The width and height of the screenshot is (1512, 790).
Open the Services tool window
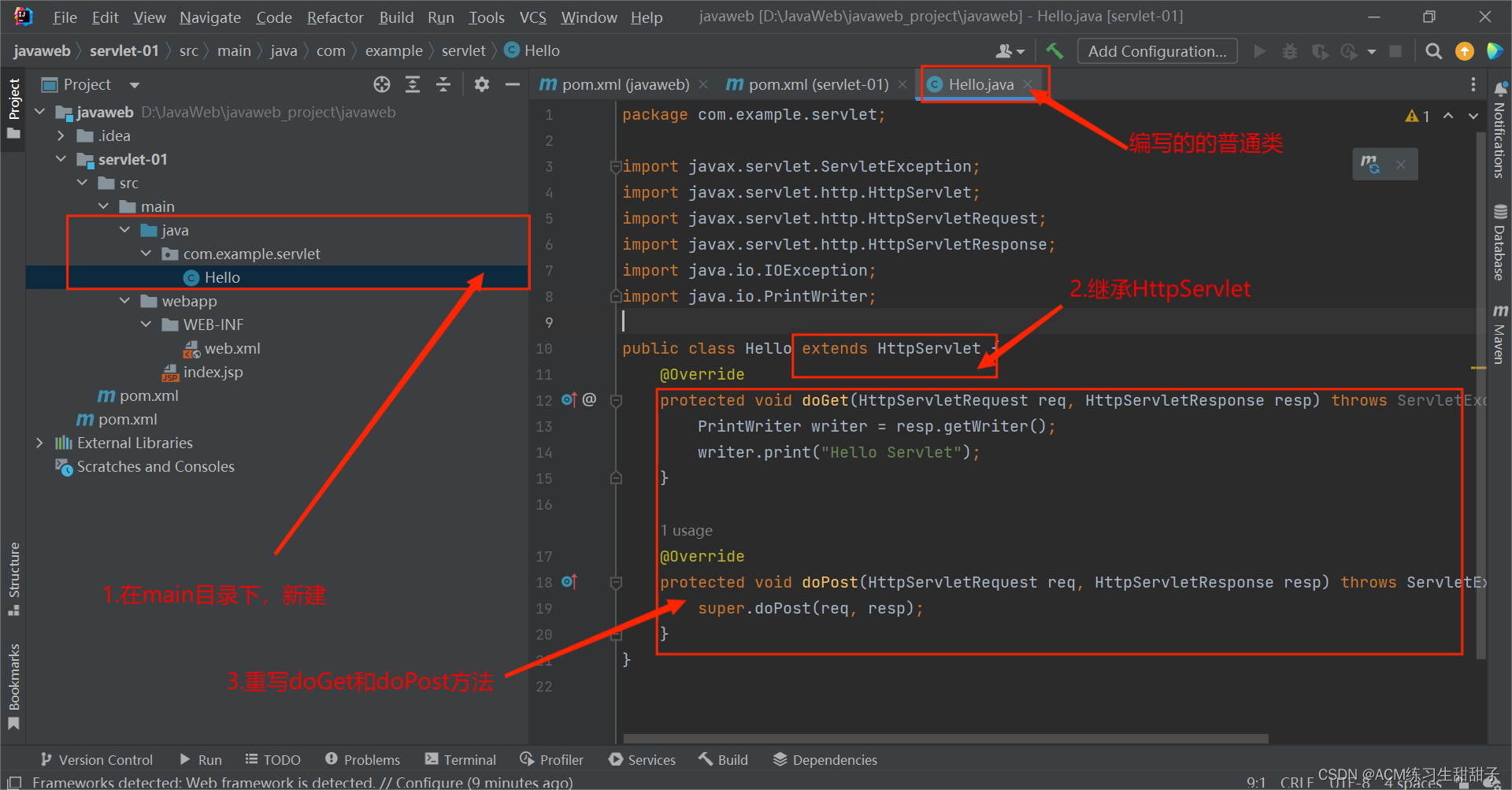tap(642, 759)
